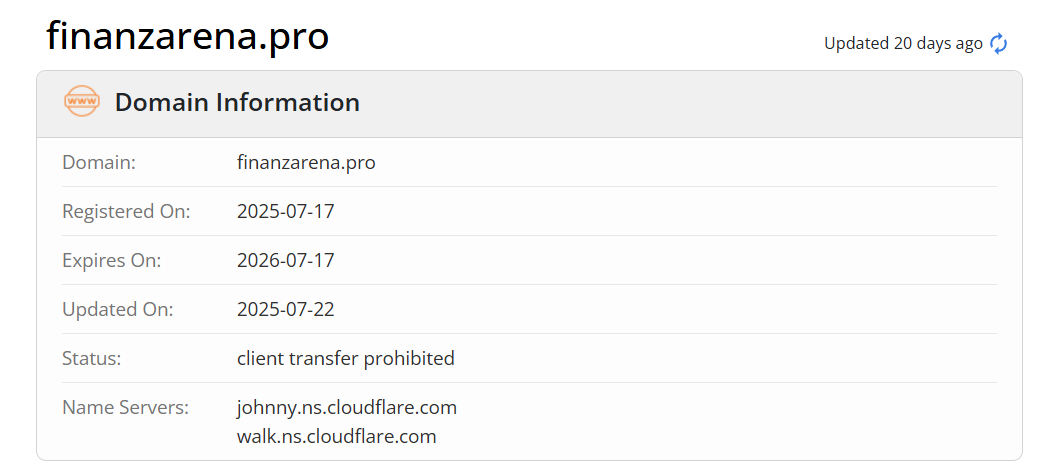Select the 'Name Servers:' label
Screen dimensions: 1037x468
125,407
